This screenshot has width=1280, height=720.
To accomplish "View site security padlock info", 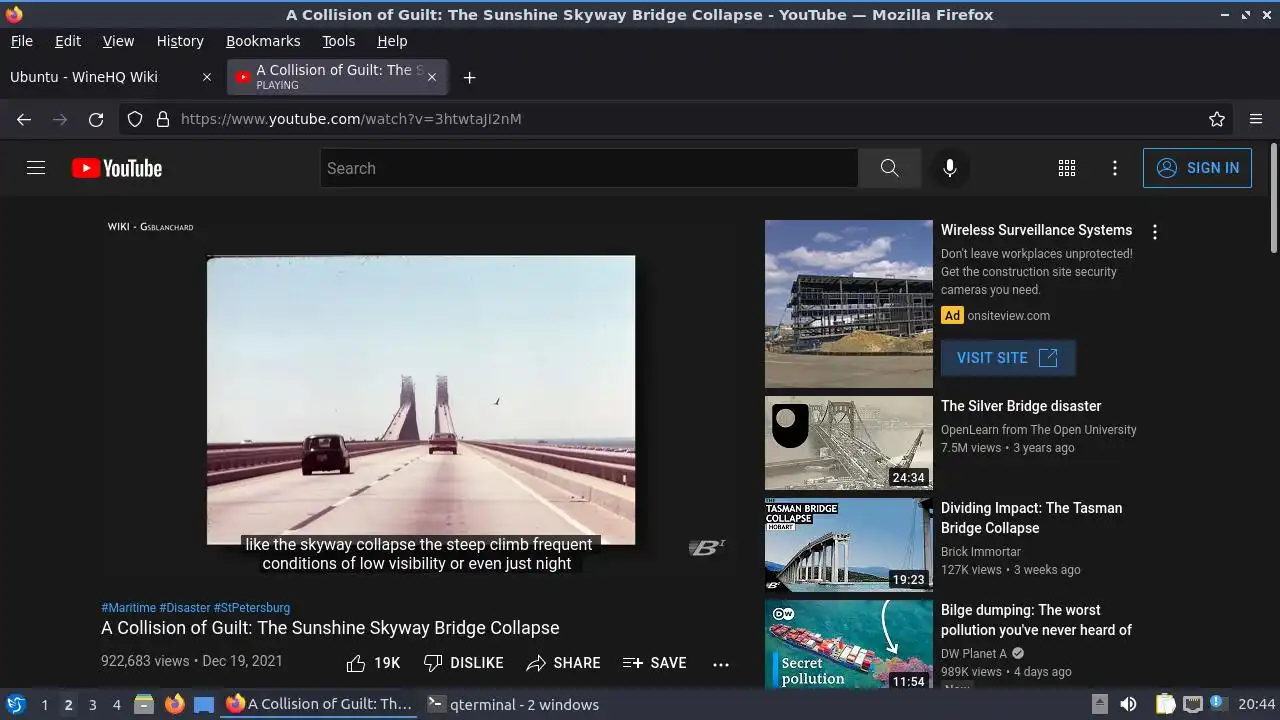I will pos(163,119).
